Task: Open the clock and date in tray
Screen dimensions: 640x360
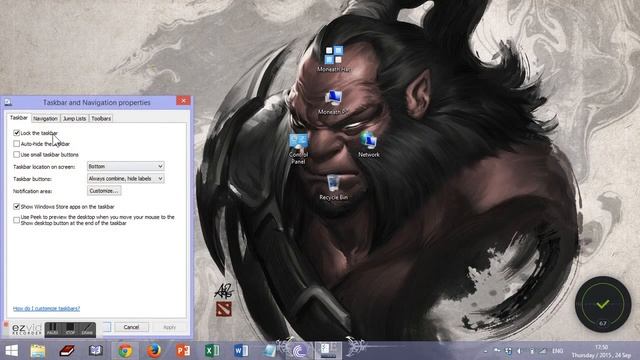Action: click(601, 351)
